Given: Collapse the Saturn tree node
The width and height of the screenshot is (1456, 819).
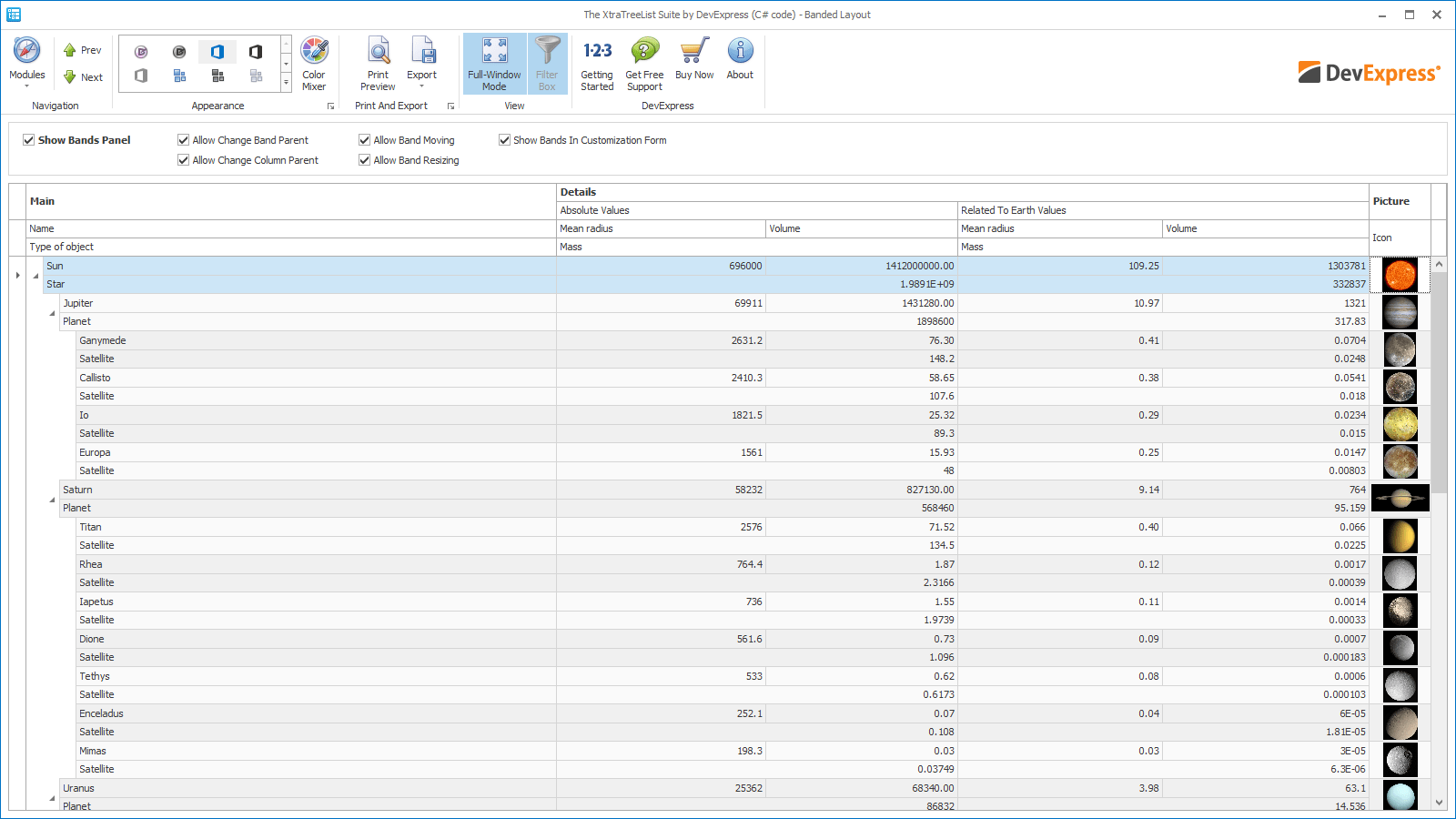Looking at the screenshot, I should click(52, 500).
